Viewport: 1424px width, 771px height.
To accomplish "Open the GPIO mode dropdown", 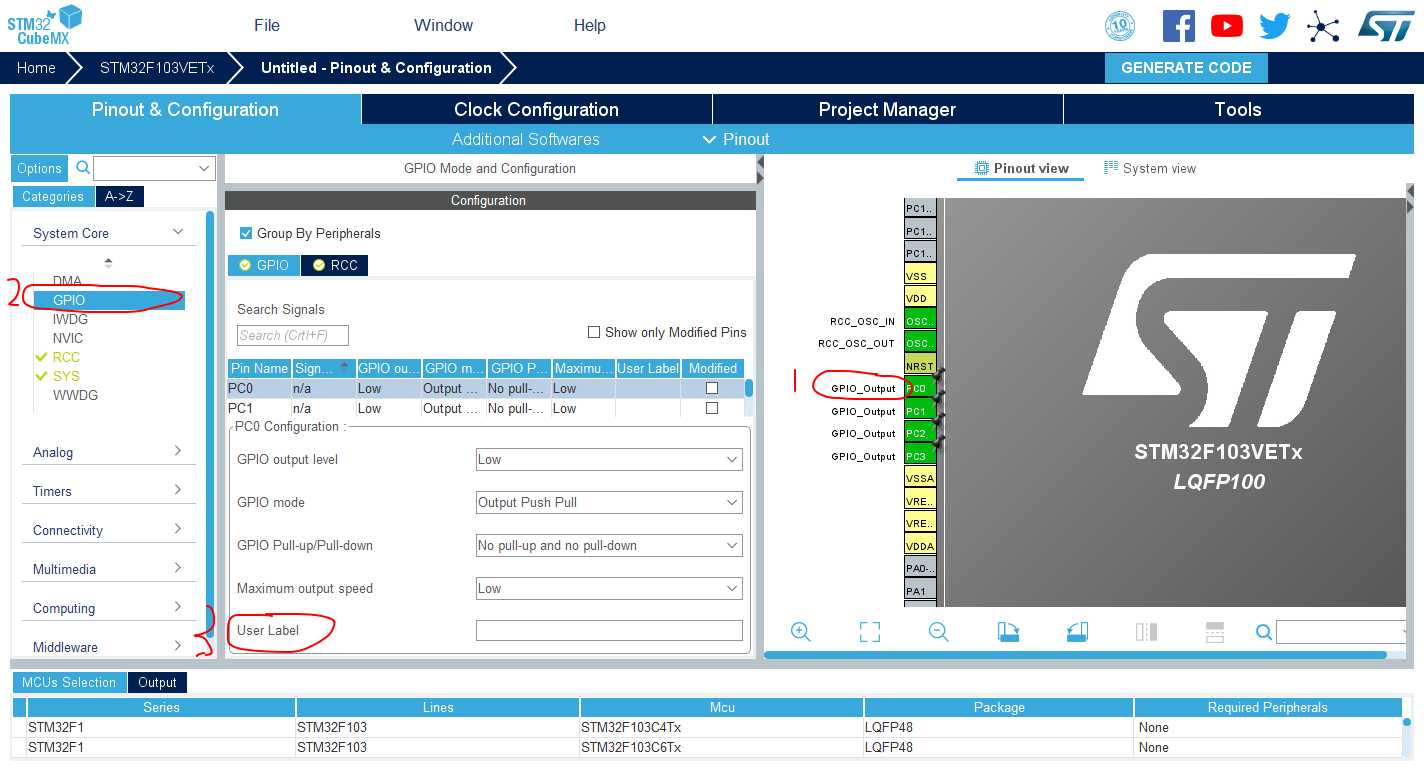I will point(609,503).
